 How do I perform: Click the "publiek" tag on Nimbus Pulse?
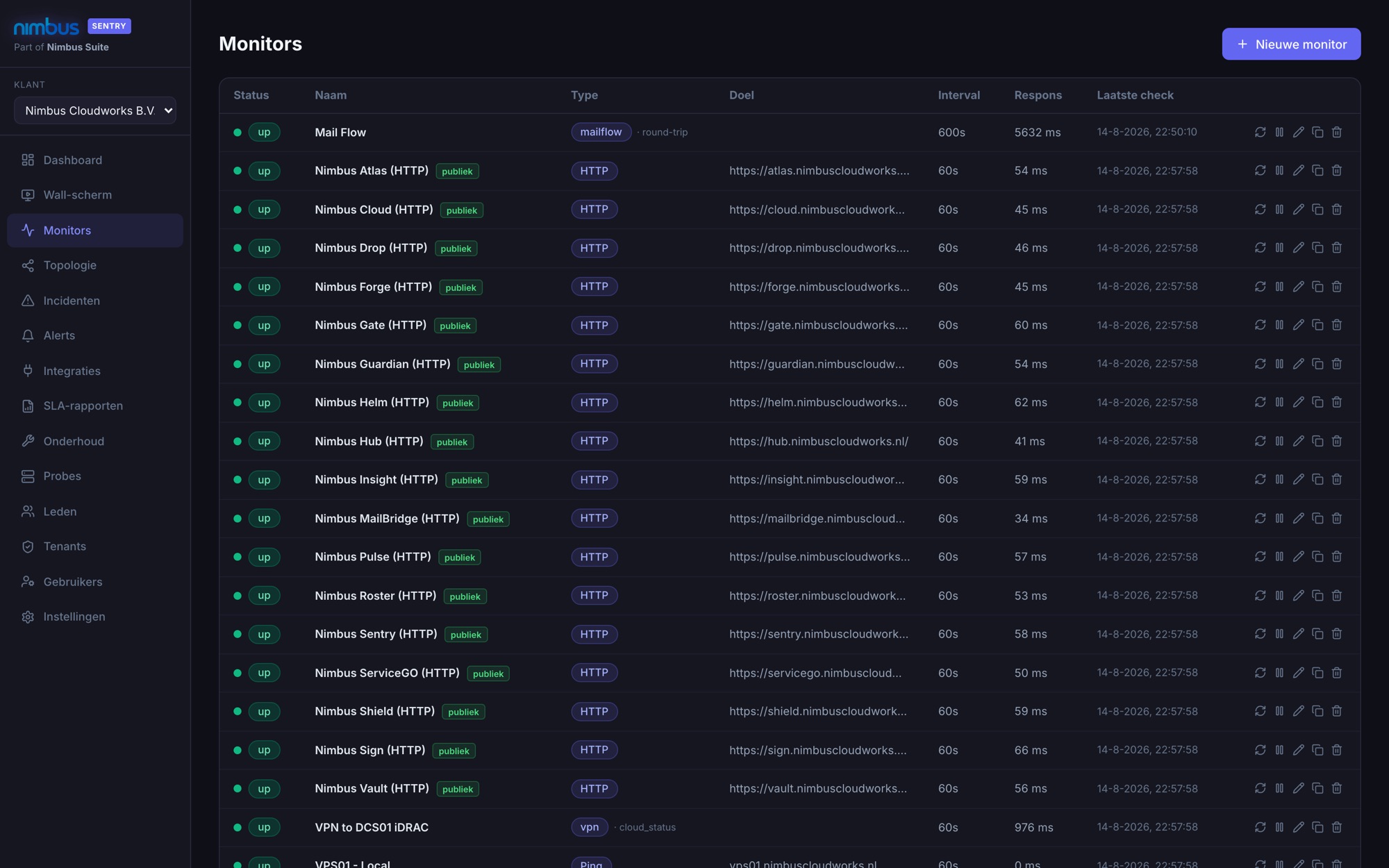click(x=460, y=558)
